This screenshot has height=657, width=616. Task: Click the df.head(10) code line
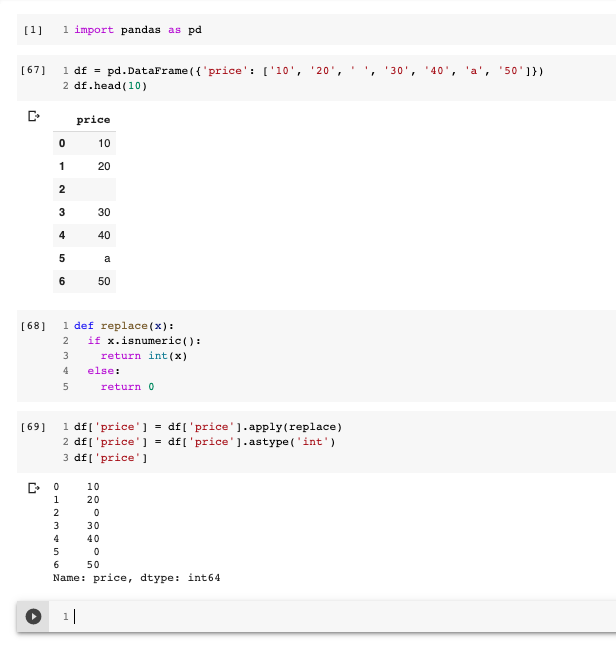click(109, 87)
